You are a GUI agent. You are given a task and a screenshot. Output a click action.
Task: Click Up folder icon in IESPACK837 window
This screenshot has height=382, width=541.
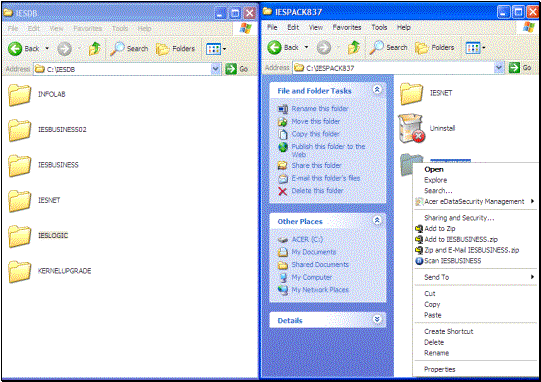click(x=354, y=48)
